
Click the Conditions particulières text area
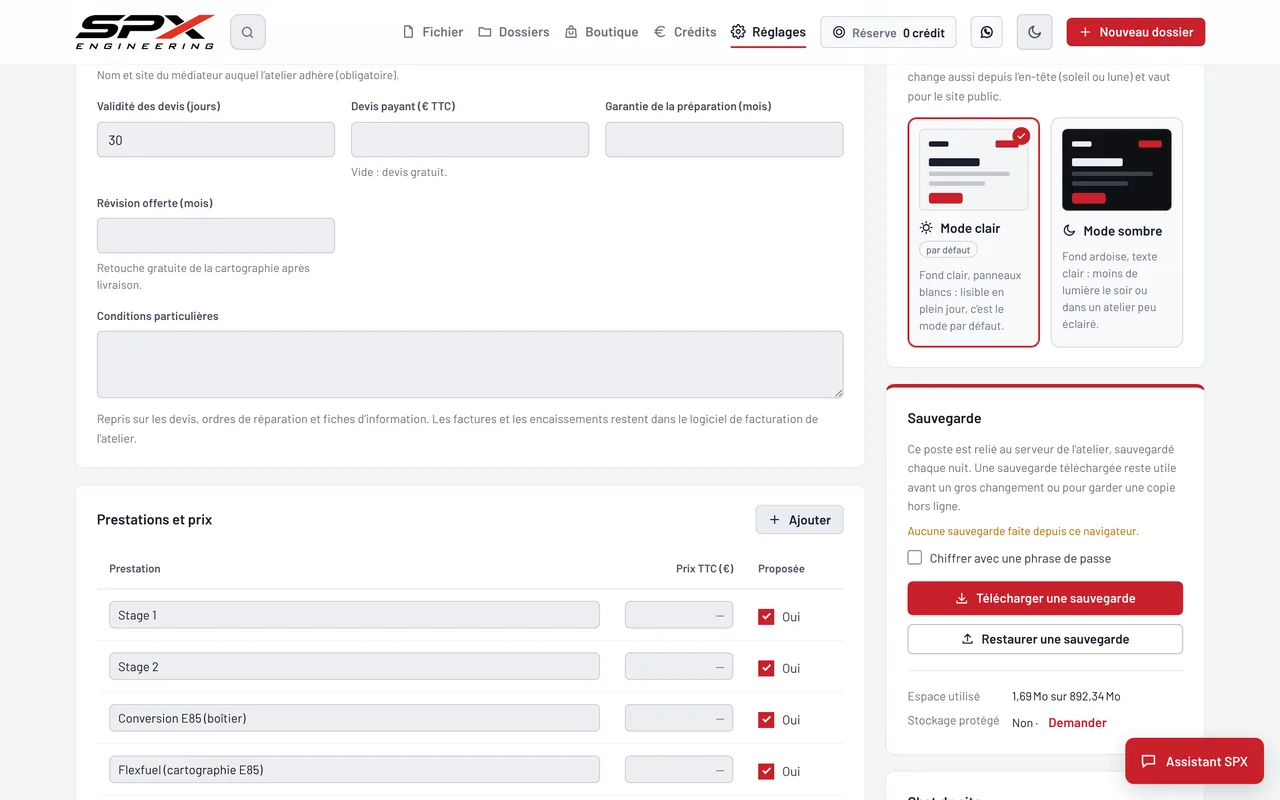470,364
